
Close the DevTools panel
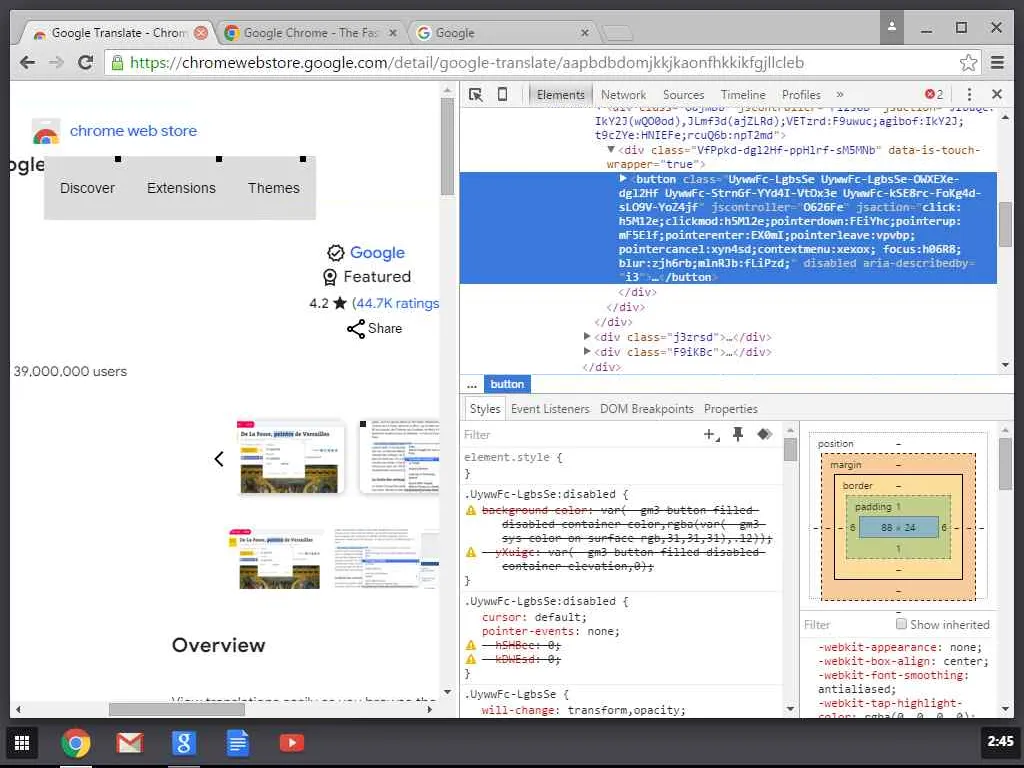[x=997, y=94]
